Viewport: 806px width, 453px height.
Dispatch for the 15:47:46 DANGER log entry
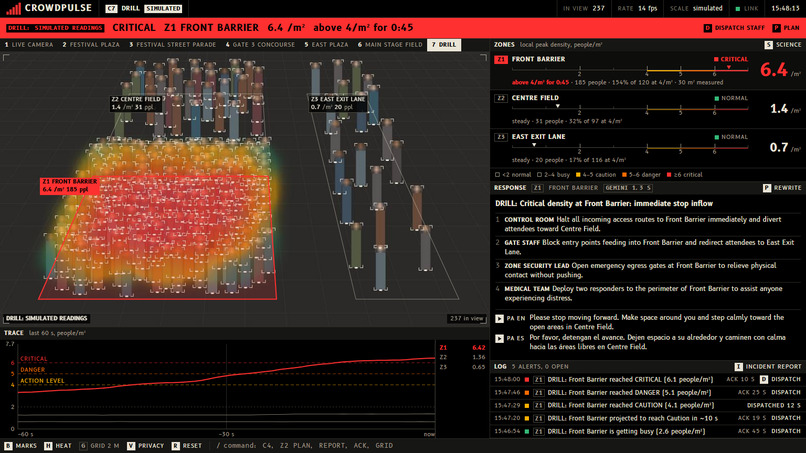tap(786, 392)
